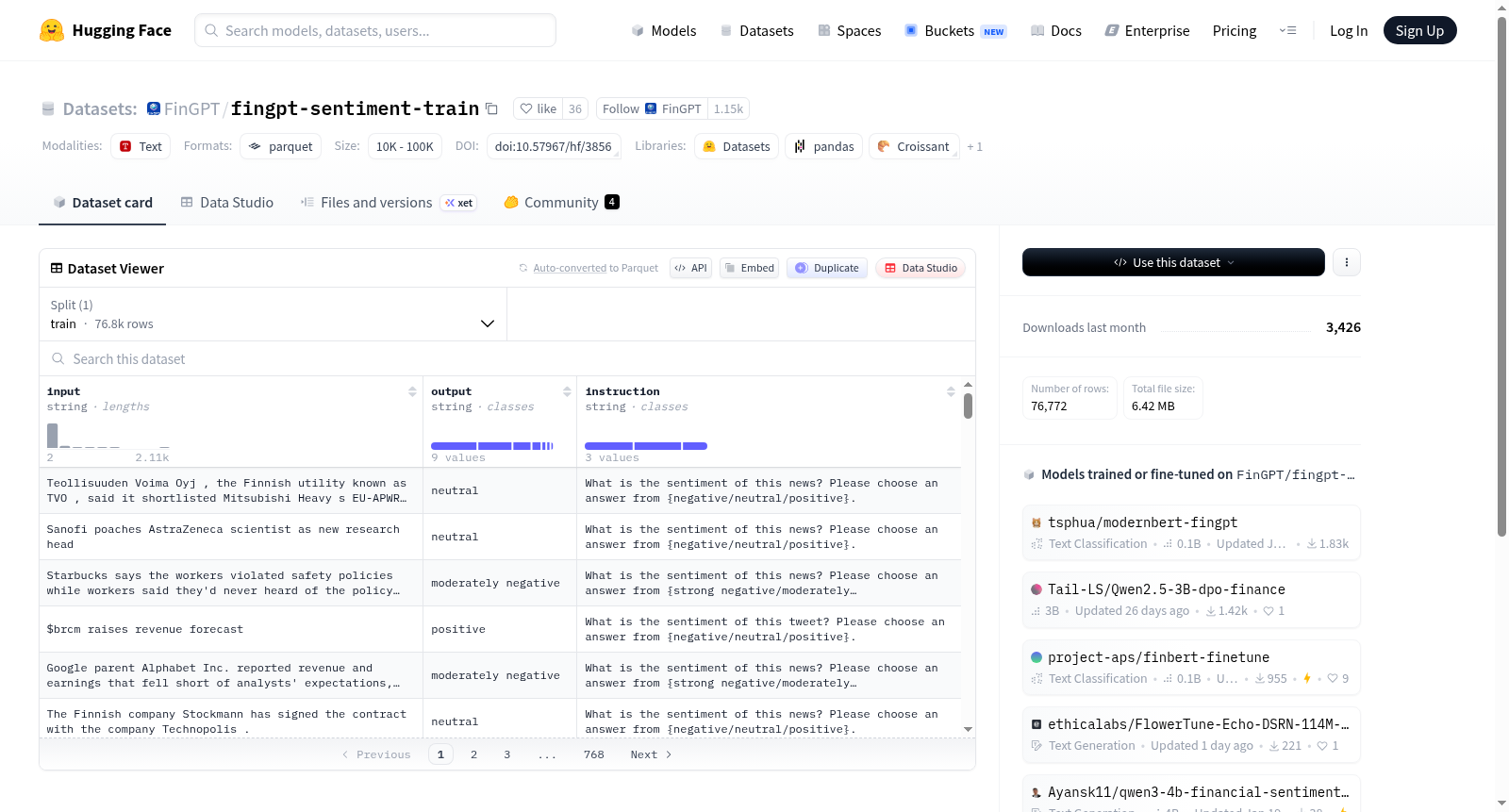Sort by the output column arrows
The width and height of the screenshot is (1509, 812).
coord(567,391)
